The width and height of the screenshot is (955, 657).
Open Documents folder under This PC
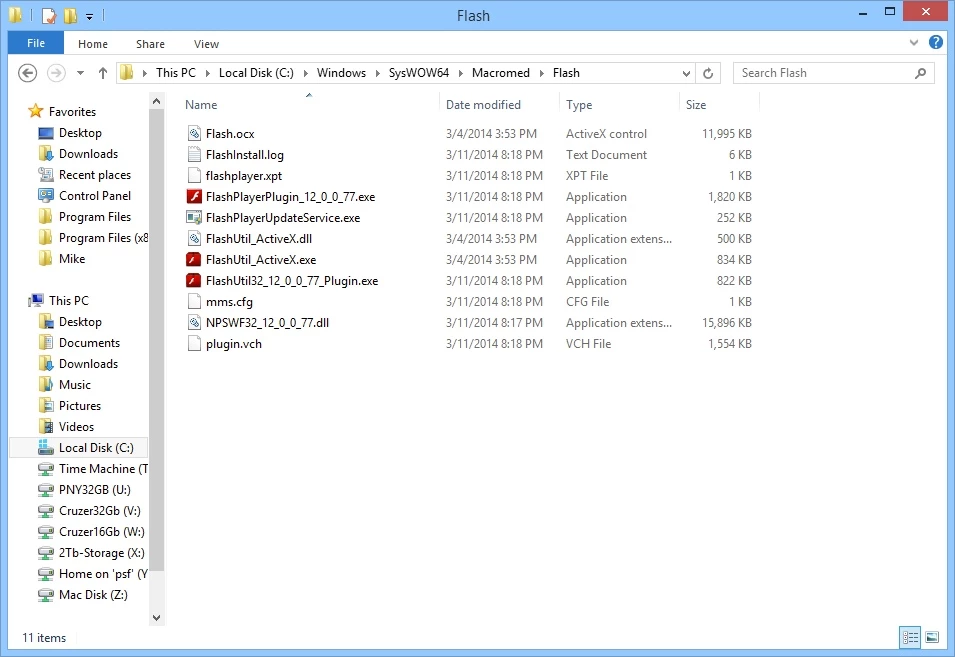79,343
